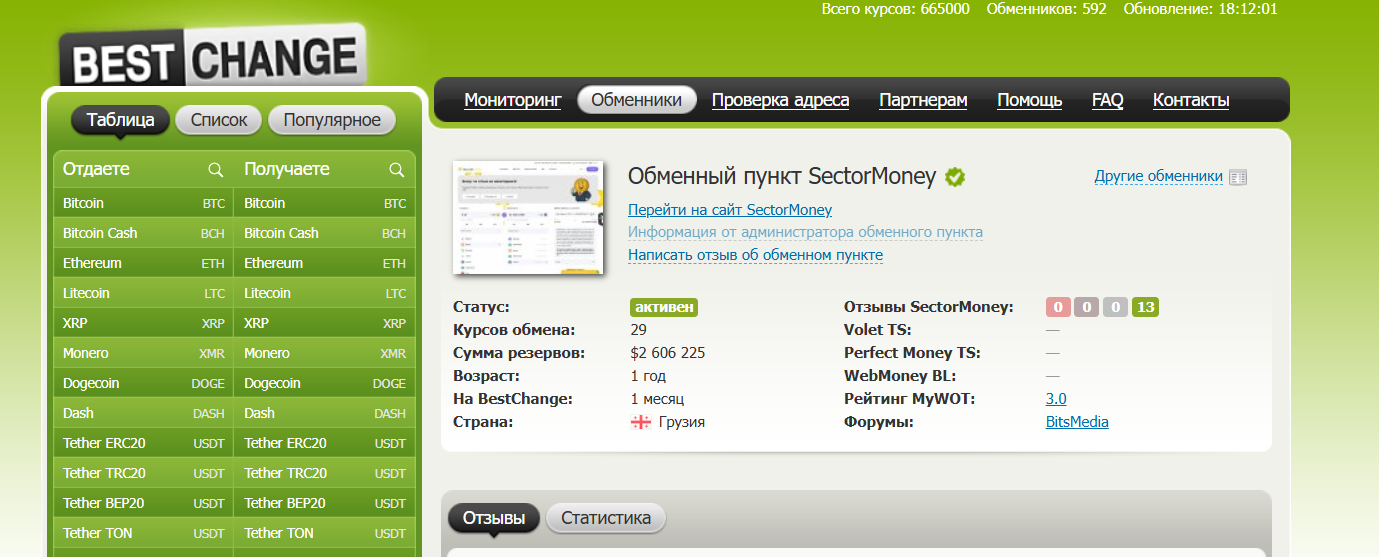Click the Всего курсов: 665000 counter

tap(895, 9)
